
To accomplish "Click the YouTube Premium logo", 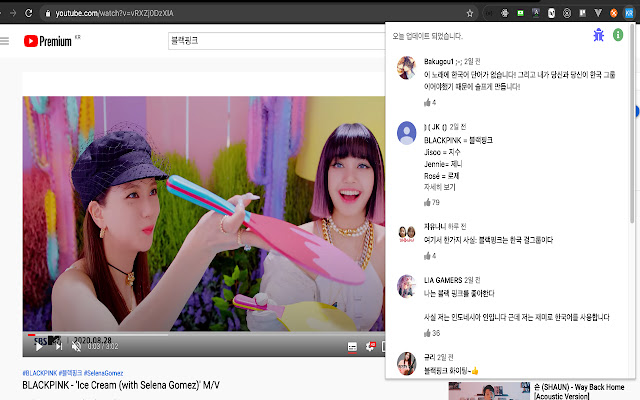I will point(48,41).
